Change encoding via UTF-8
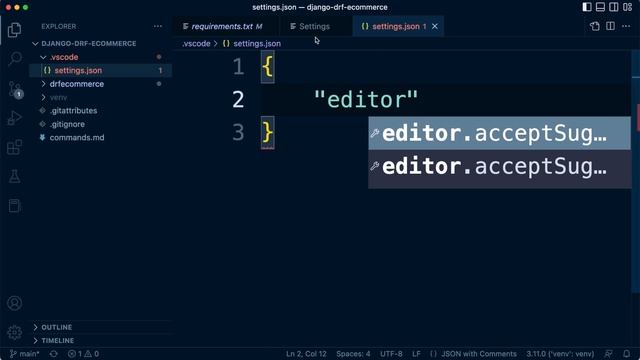Image resolution: width=640 pixels, height=360 pixels. [391, 354]
